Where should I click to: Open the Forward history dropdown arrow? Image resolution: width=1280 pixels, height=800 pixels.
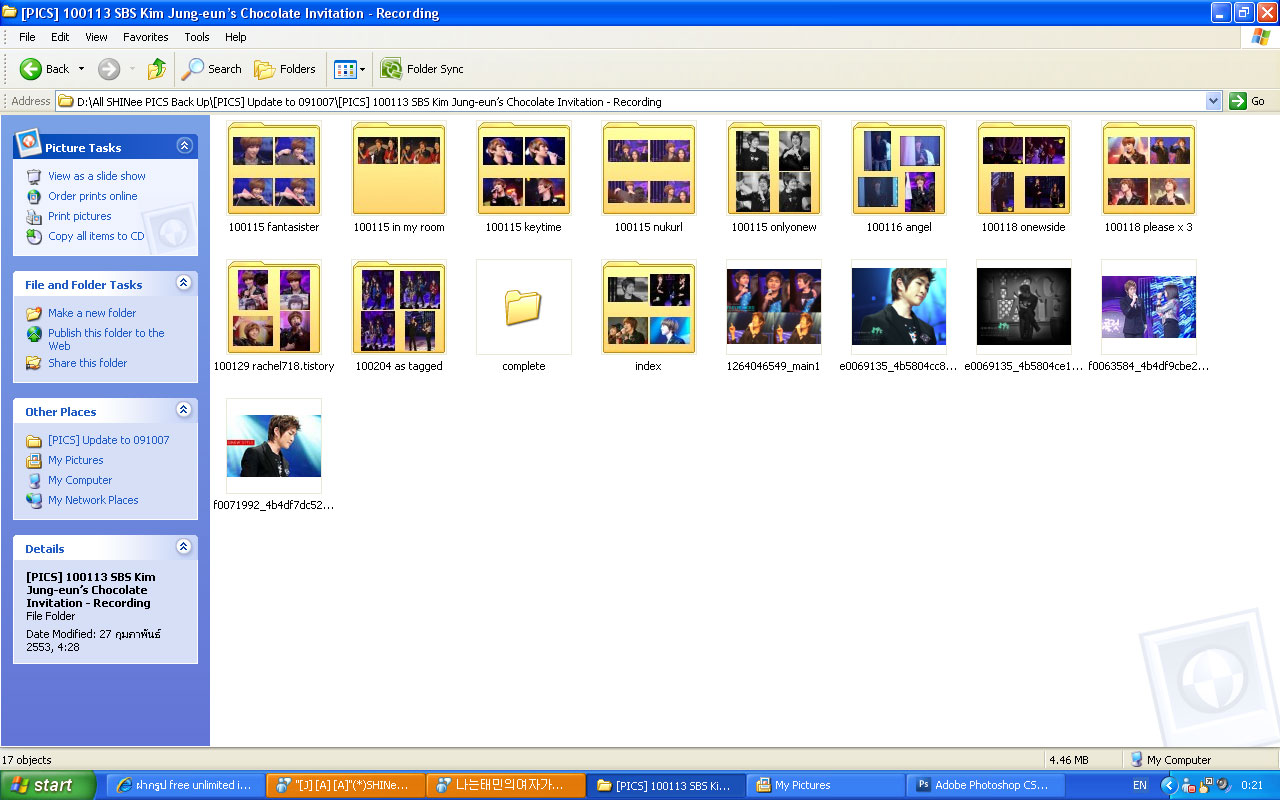click(x=132, y=69)
